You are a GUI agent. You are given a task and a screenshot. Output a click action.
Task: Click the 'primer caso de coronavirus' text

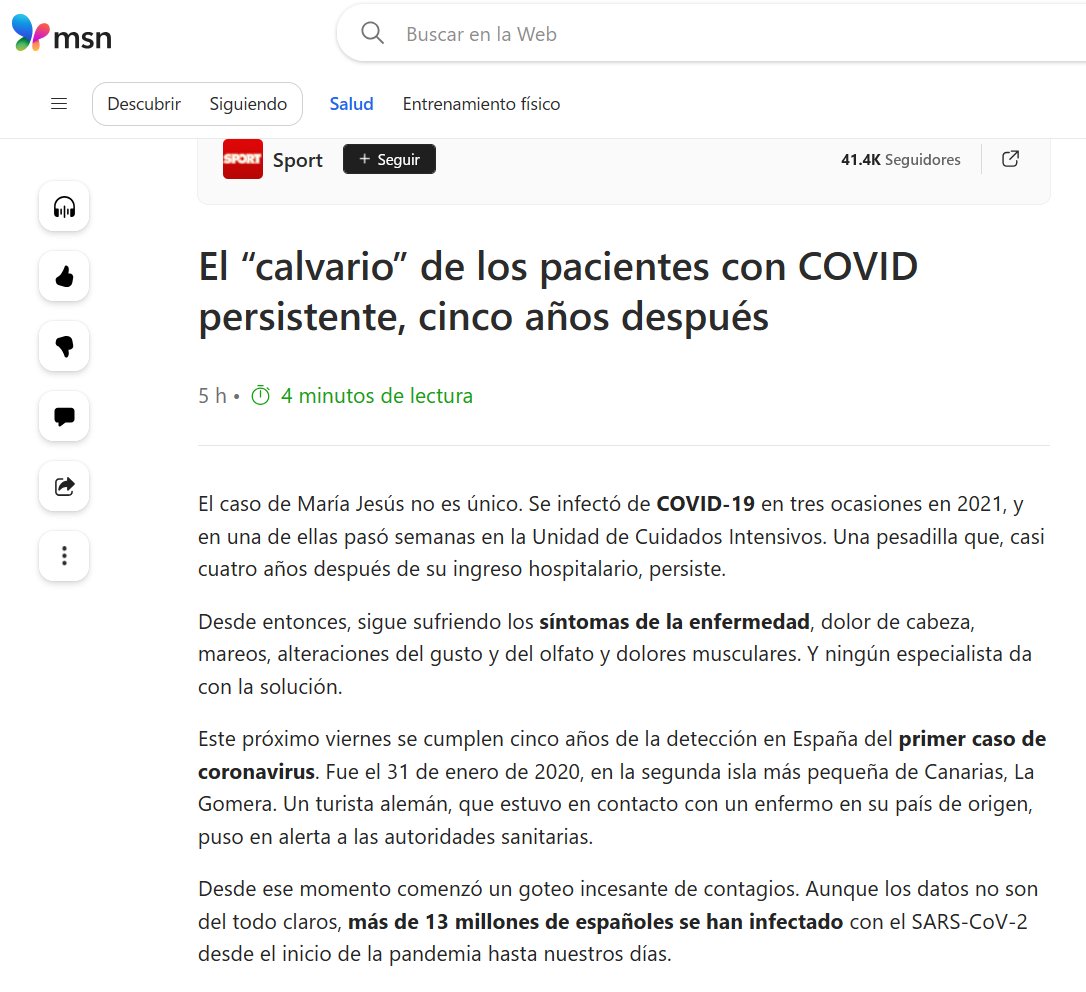click(971, 740)
